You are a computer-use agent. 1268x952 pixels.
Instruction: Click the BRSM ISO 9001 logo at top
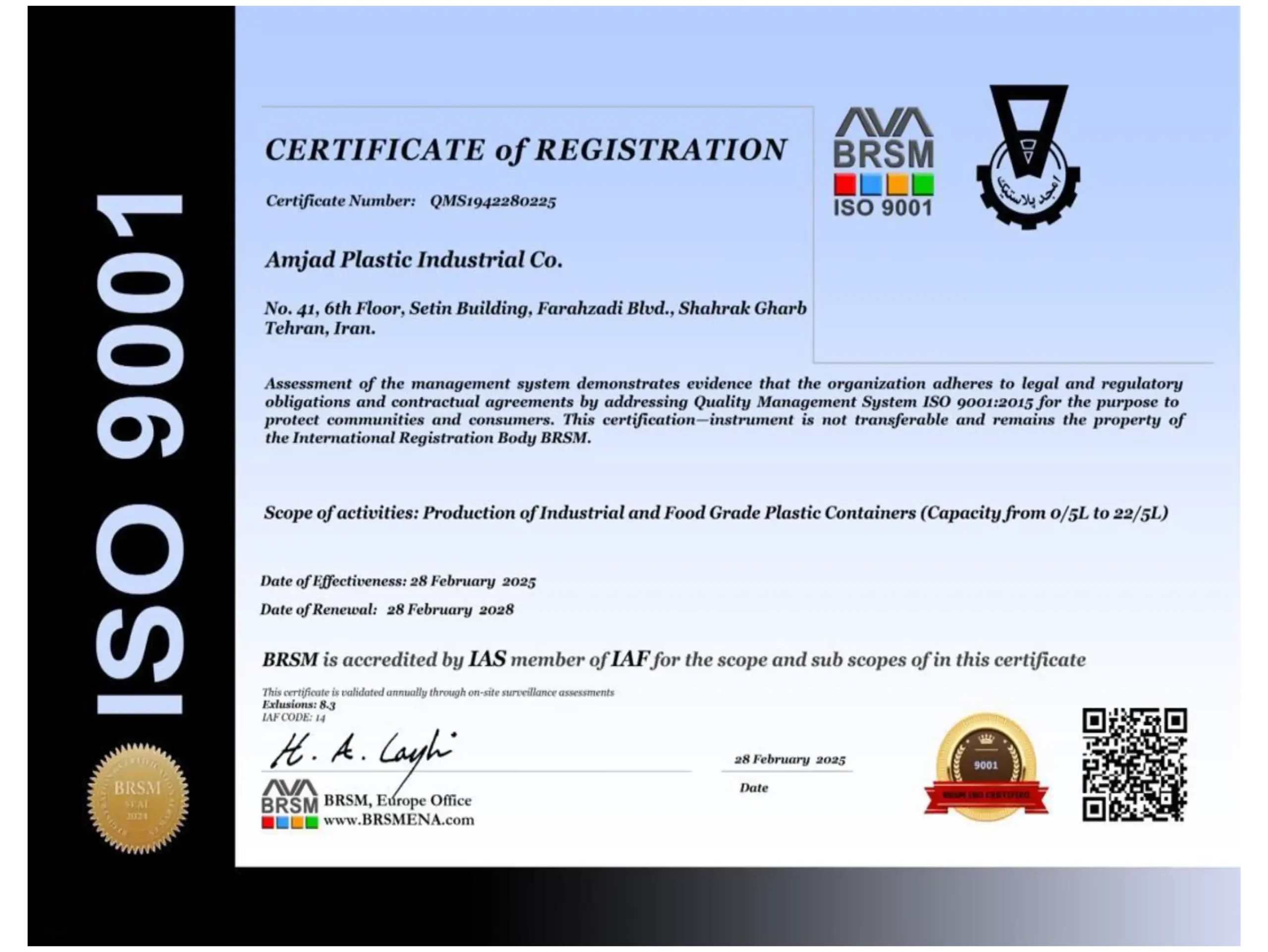pos(883,162)
